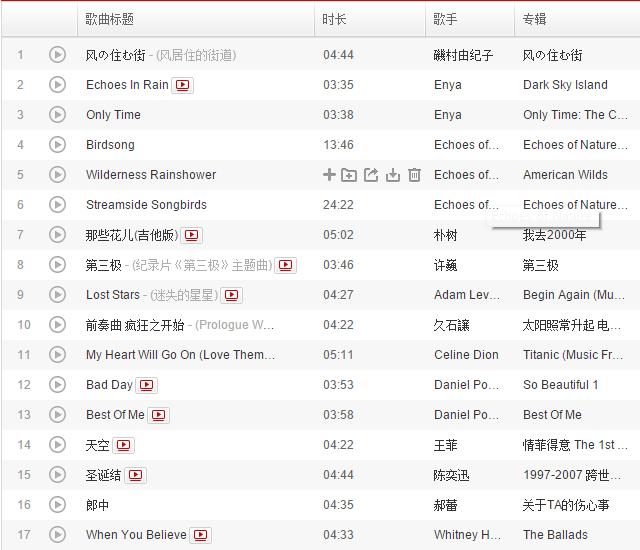The image size is (640, 550).
Task: Open MV video for When You Believe
Action: 200,535
